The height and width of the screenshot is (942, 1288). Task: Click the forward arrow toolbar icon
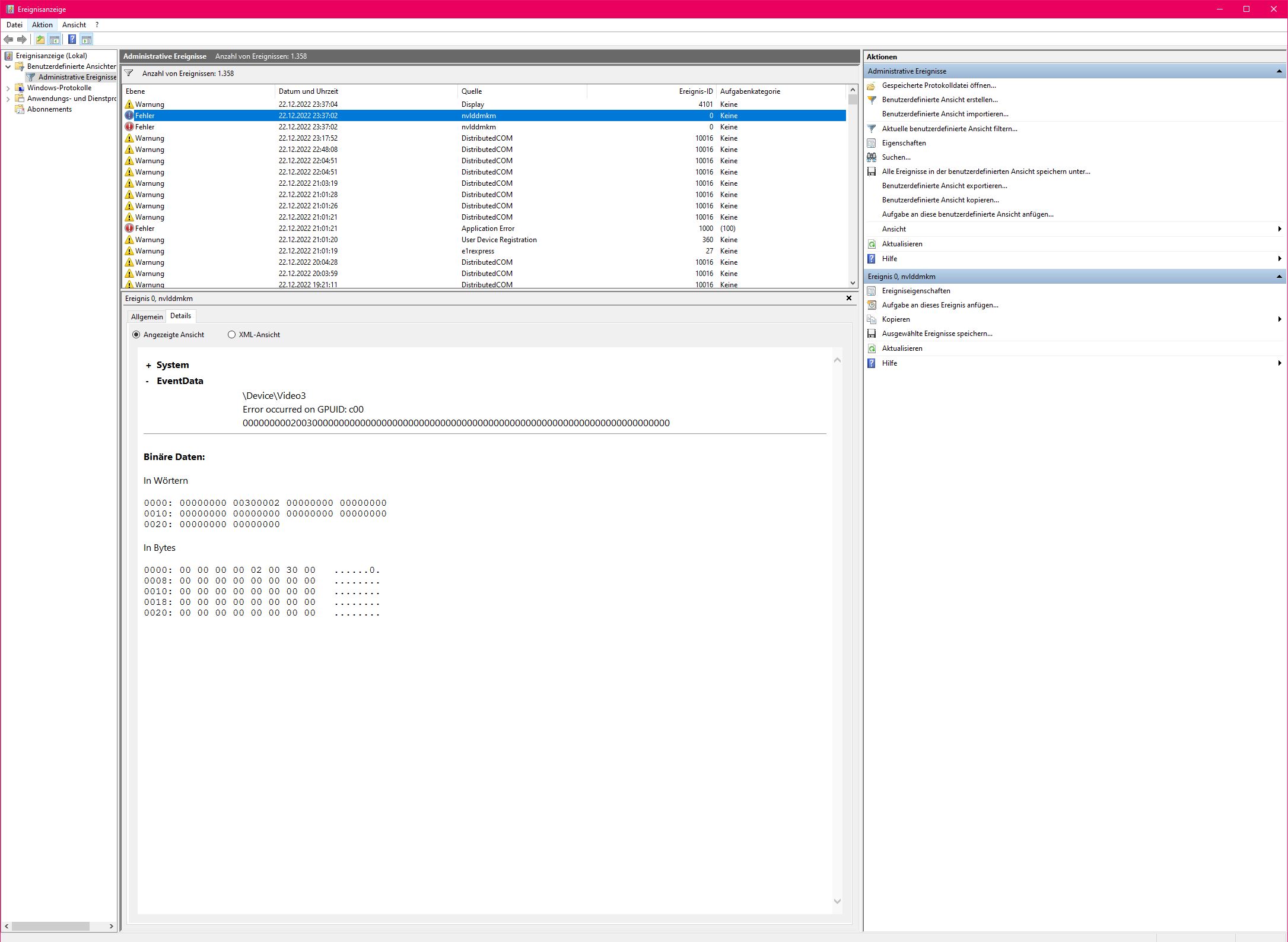[x=22, y=40]
